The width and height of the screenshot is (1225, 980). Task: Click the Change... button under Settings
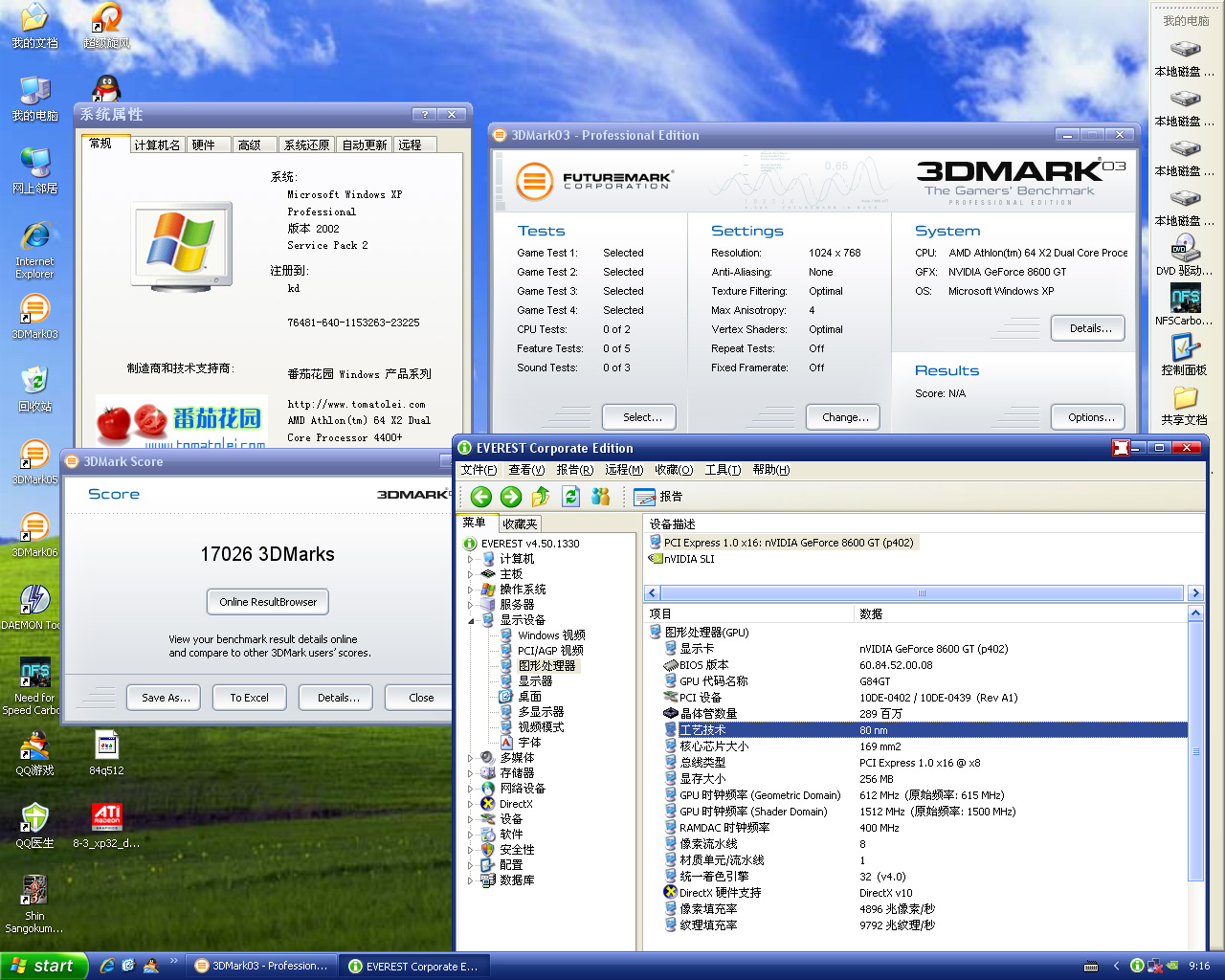(845, 417)
